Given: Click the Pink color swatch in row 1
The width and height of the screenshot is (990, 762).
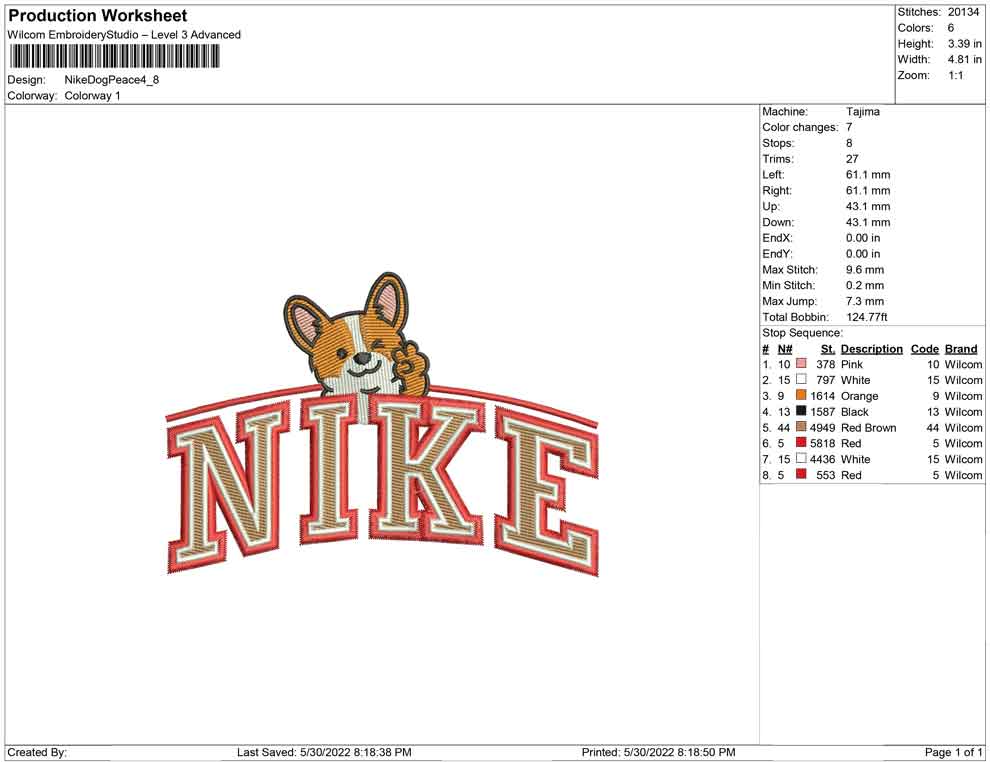Looking at the screenshot, I should click(801, 364).
